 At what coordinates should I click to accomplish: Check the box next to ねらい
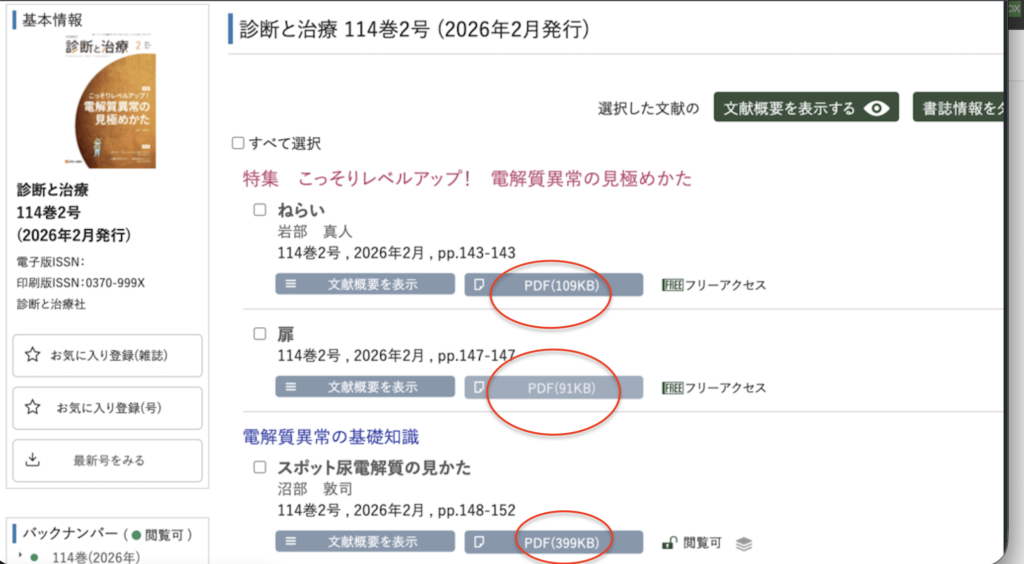[x=260, y=210]
